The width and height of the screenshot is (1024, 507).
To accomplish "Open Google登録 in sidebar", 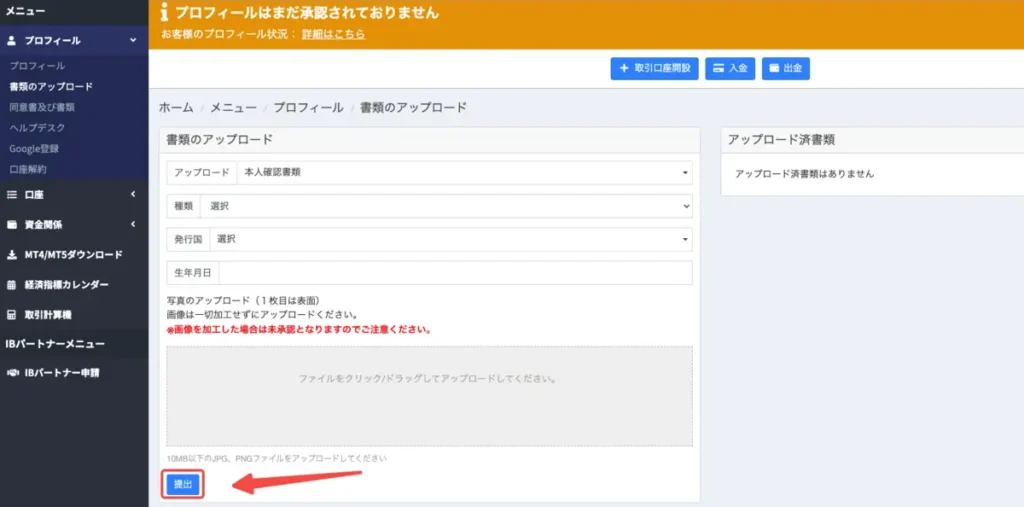I will coord(34,148).
